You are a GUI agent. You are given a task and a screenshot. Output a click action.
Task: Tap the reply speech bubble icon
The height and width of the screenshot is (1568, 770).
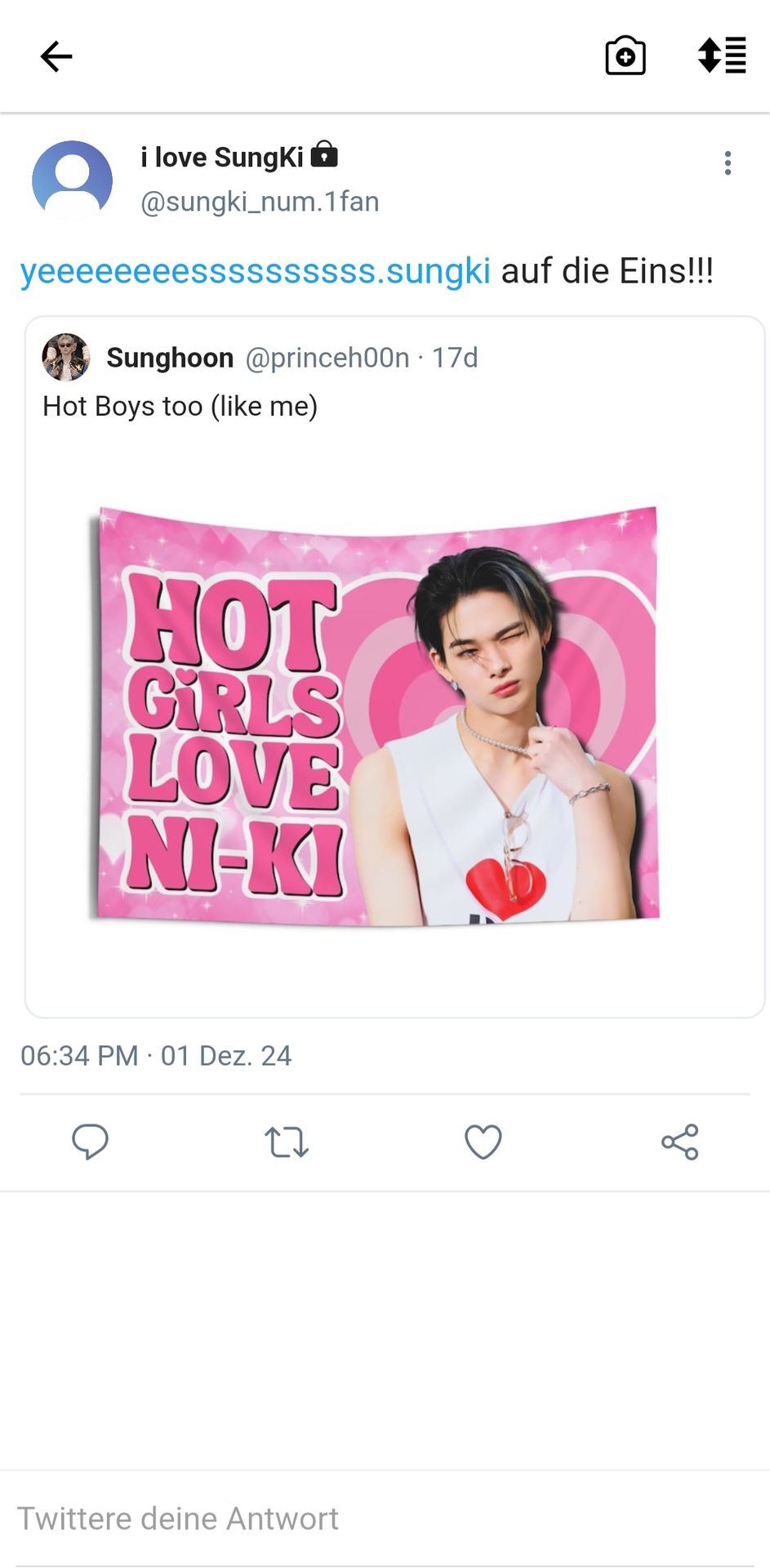point(90,1141)
